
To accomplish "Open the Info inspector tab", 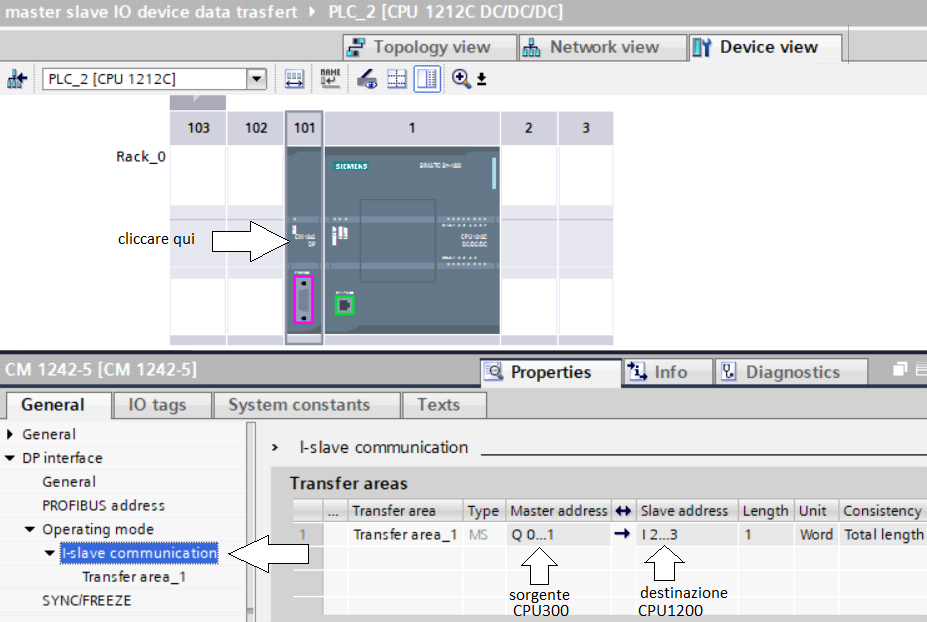I will [668, 372].
